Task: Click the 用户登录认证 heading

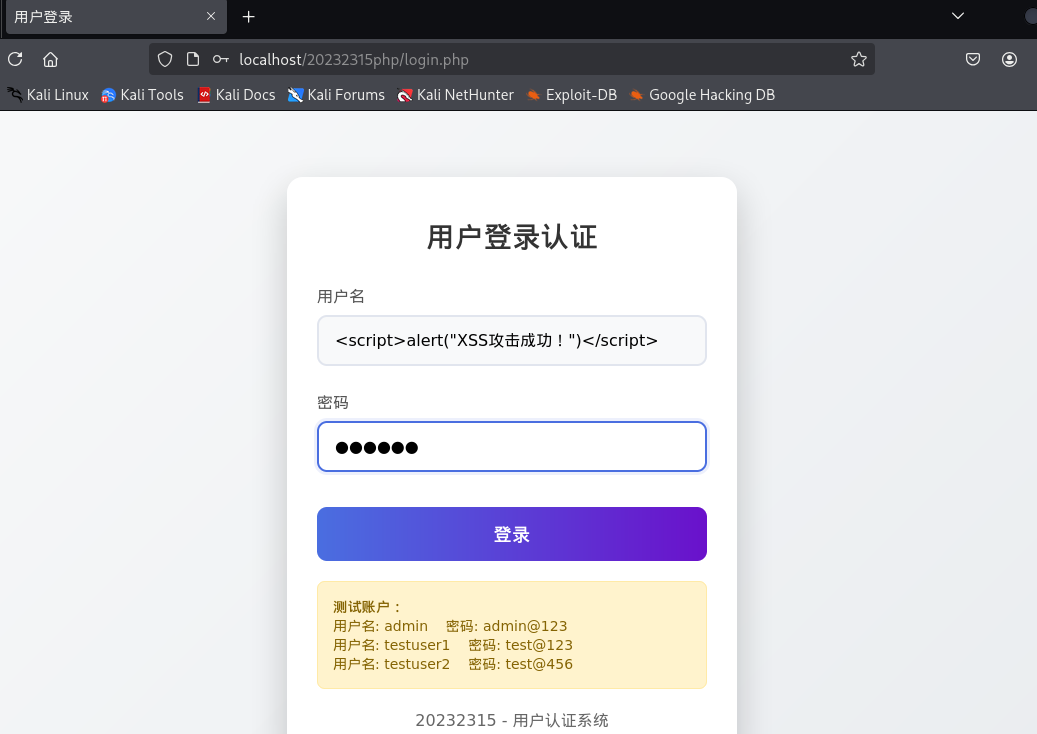Action: coord(512,237)
